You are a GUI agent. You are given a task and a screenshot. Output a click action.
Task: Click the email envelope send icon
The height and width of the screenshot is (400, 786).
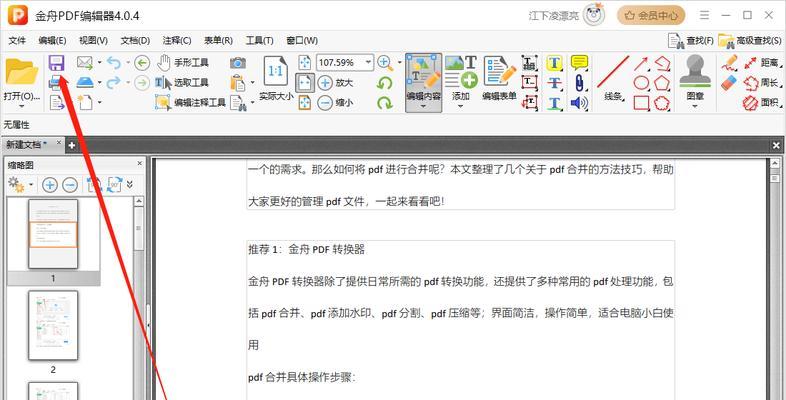(85, 63)
